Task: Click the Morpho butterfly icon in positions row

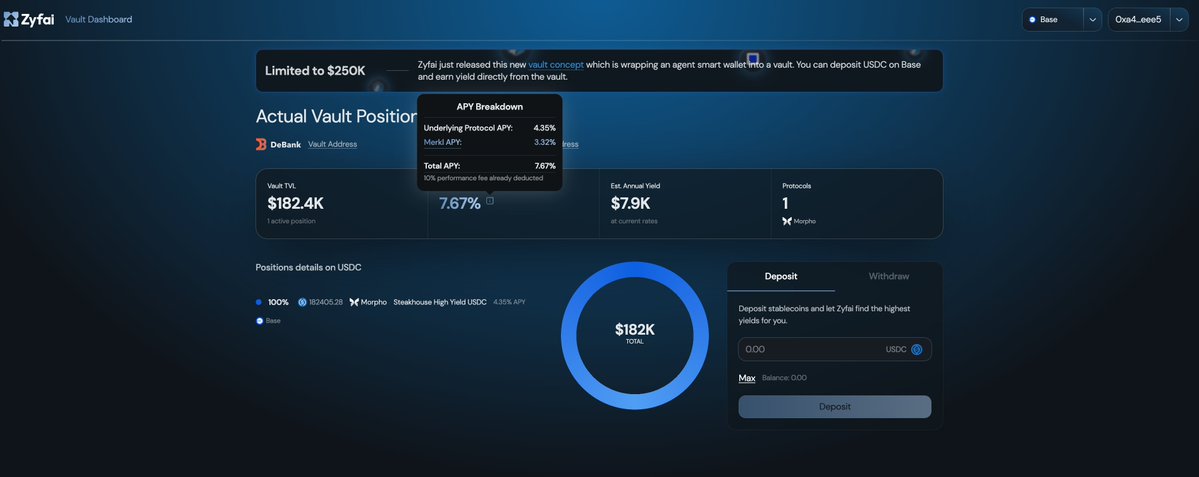Action: (x=354, y=302)
